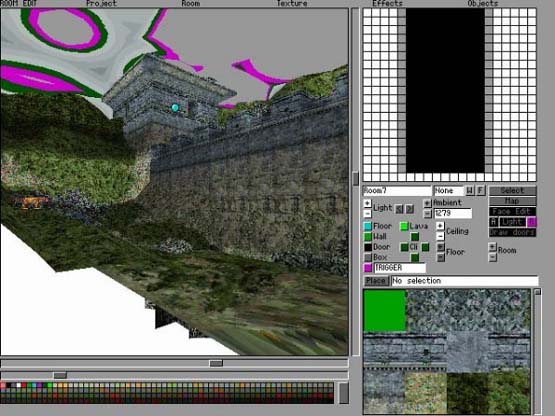The image size is (555, 416).
Task: Toggle Face Edit mode
Action: point(512,211)
